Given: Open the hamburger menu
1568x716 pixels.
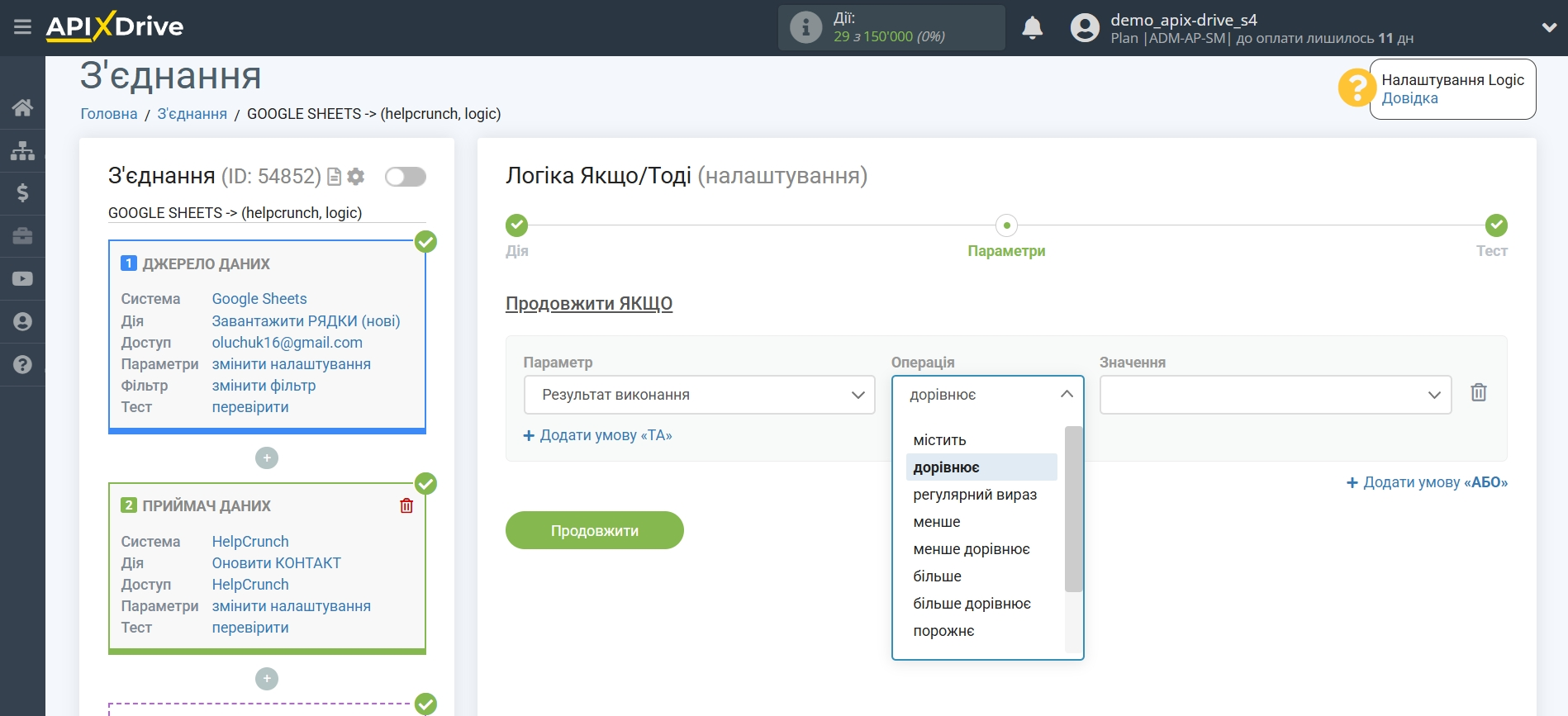Looking at the screenshot, I should click(x=22, y=27).
